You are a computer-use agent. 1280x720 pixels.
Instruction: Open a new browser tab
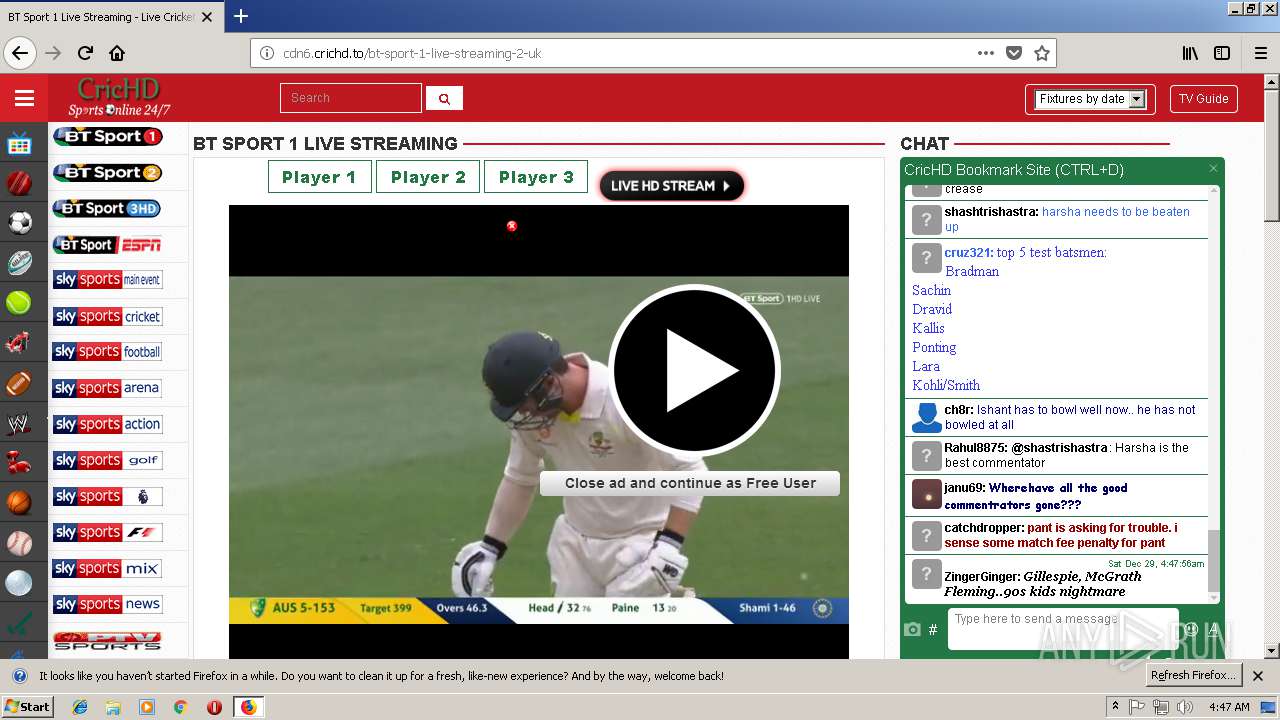241,16
